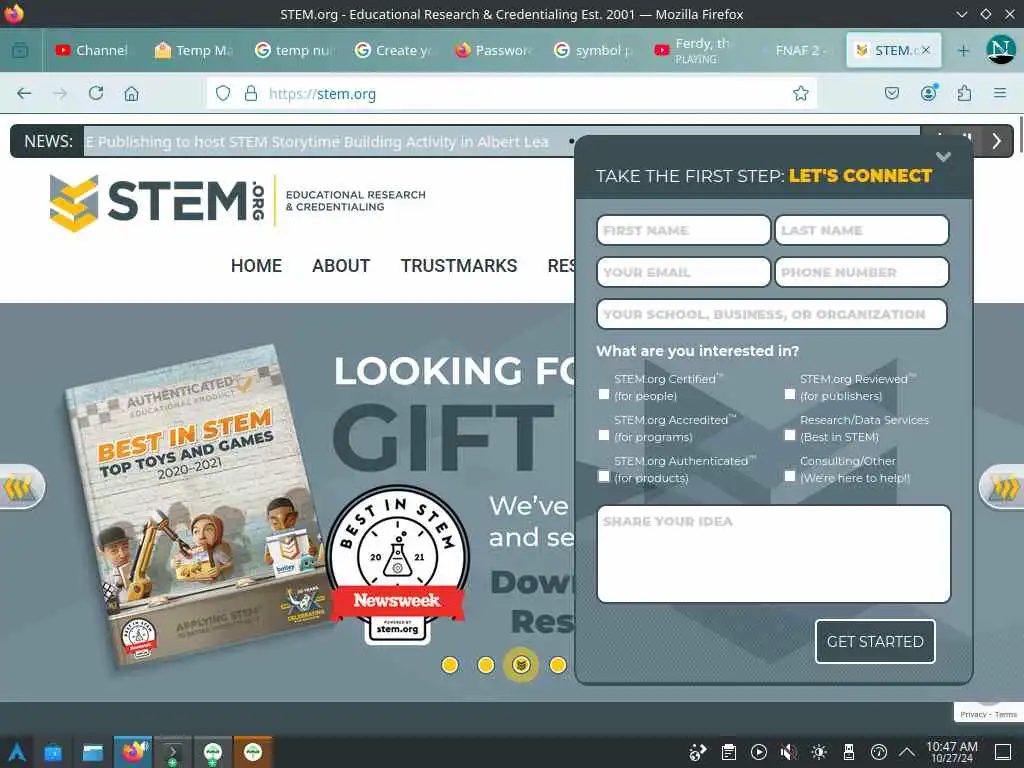Switch to the Create your Google tab
1024x768 pixels.
coord(394,50)
